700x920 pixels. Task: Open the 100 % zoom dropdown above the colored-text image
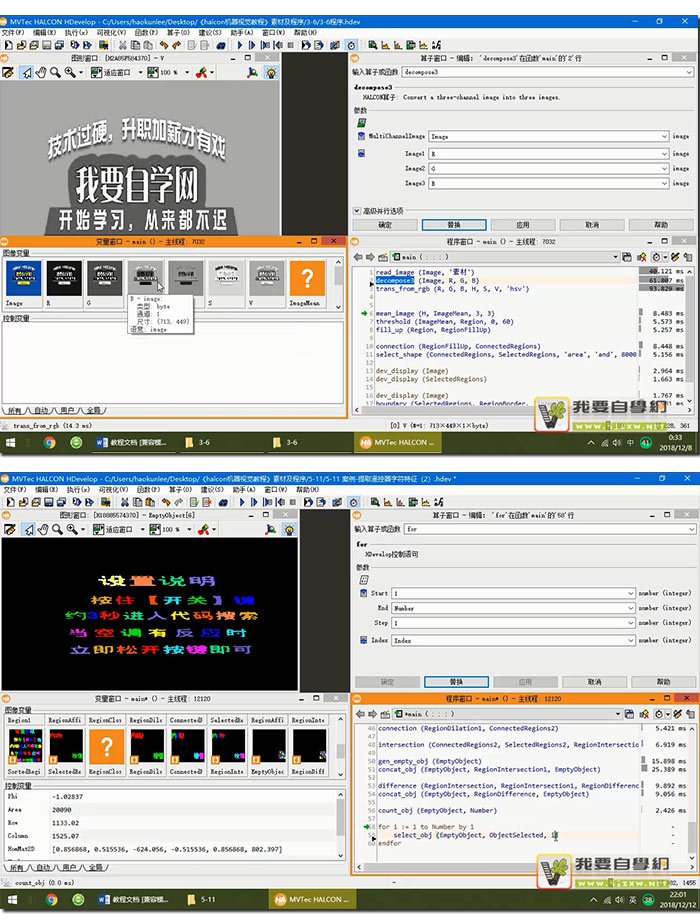click(x=189, y=529)
